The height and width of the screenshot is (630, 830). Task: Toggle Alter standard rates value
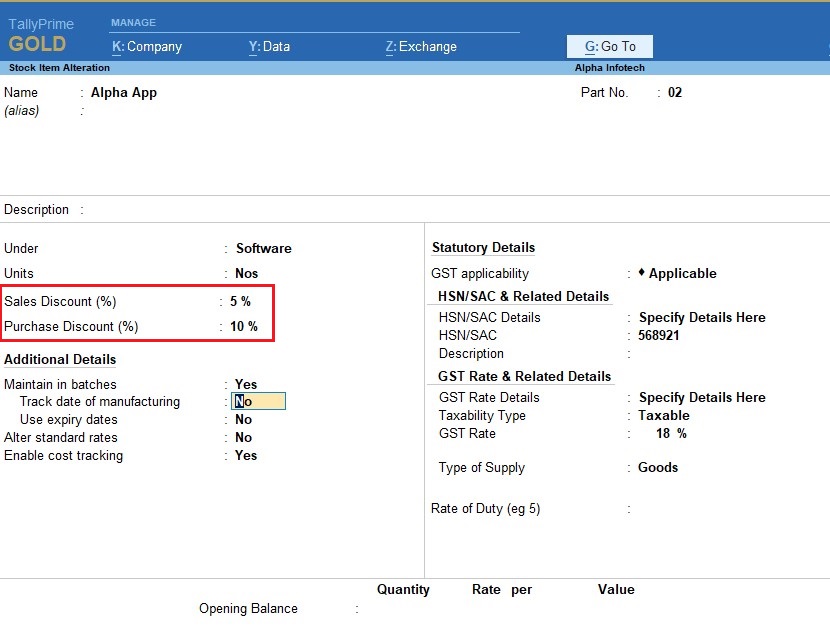click(244, 438)
